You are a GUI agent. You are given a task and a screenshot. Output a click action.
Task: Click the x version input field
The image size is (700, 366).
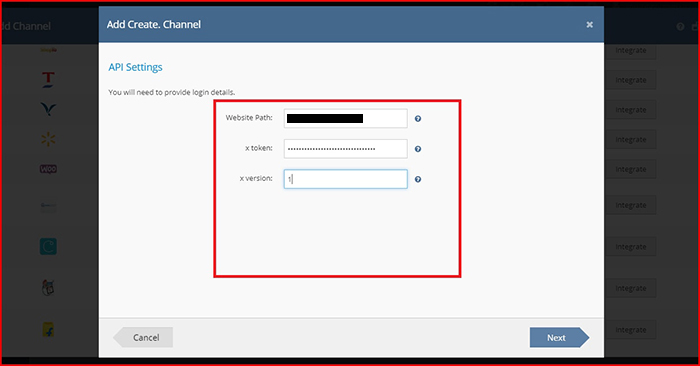pos(346,179)
